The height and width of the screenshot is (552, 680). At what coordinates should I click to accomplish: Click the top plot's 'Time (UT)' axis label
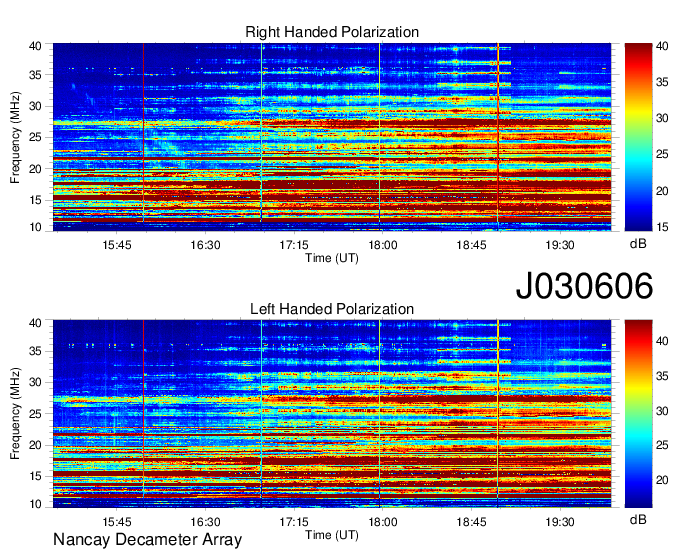tap(332, 258)
